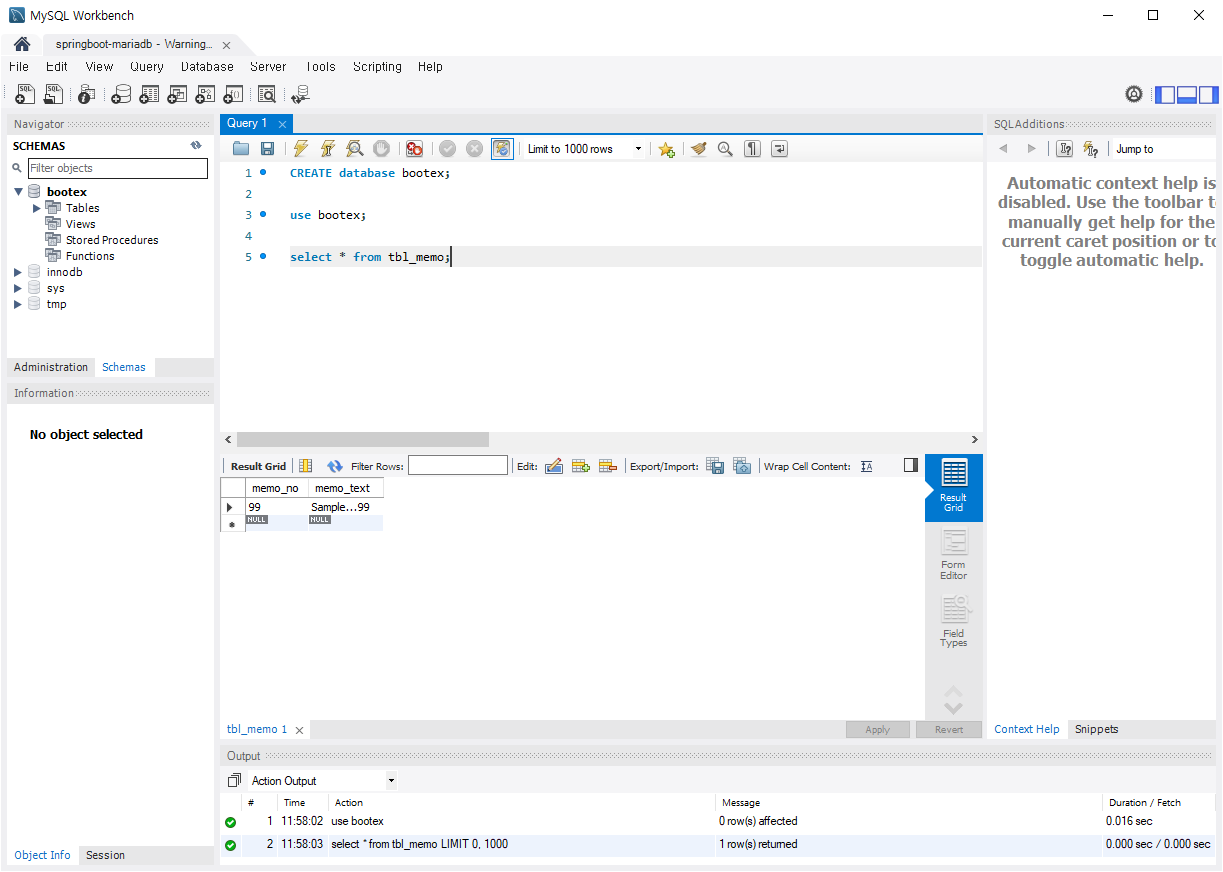Delete selected rows in the result grid
The image size is (1223, 872).
click(607, 466)
